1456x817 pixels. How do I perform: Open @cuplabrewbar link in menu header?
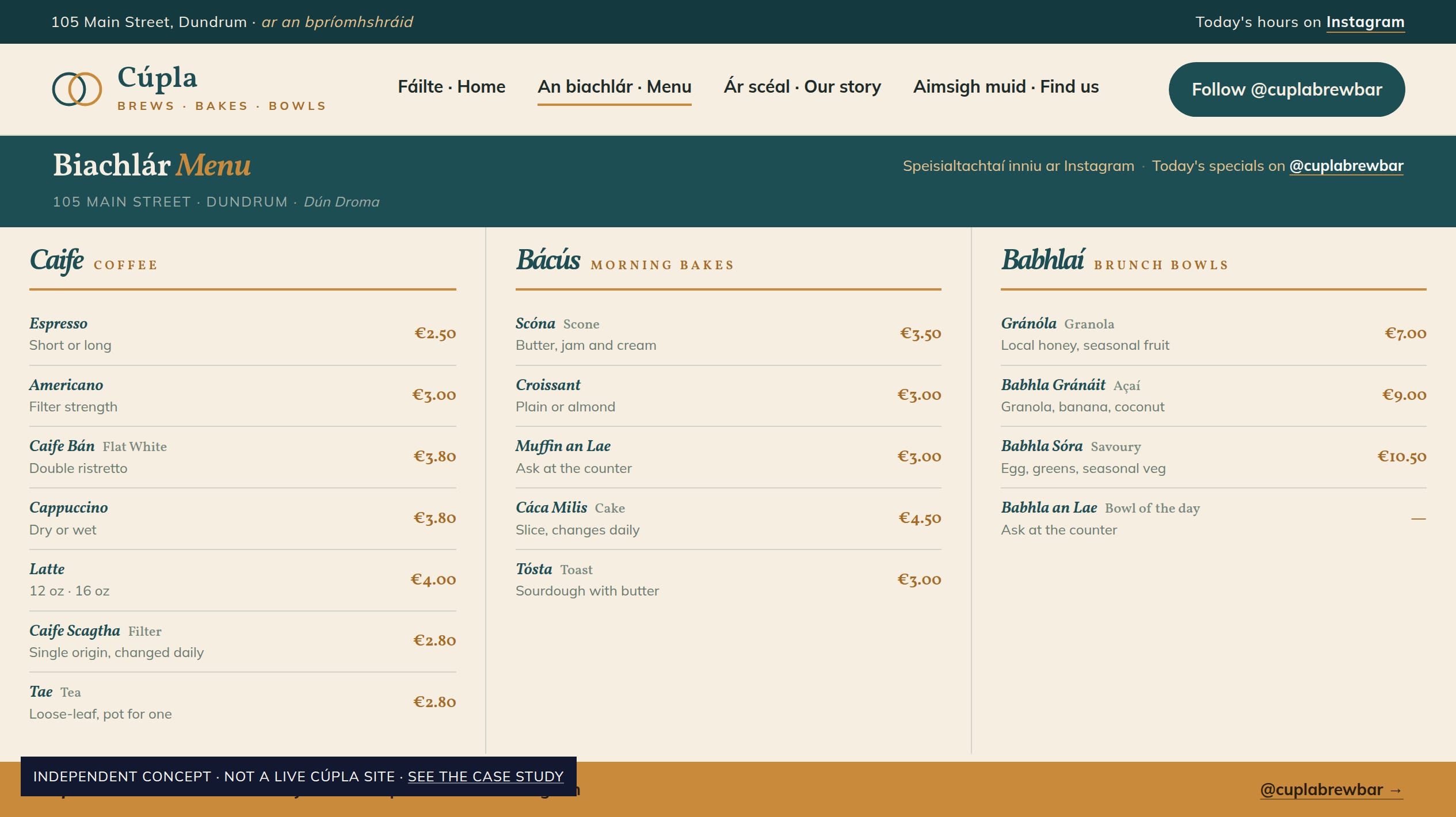pos(1346,166)
